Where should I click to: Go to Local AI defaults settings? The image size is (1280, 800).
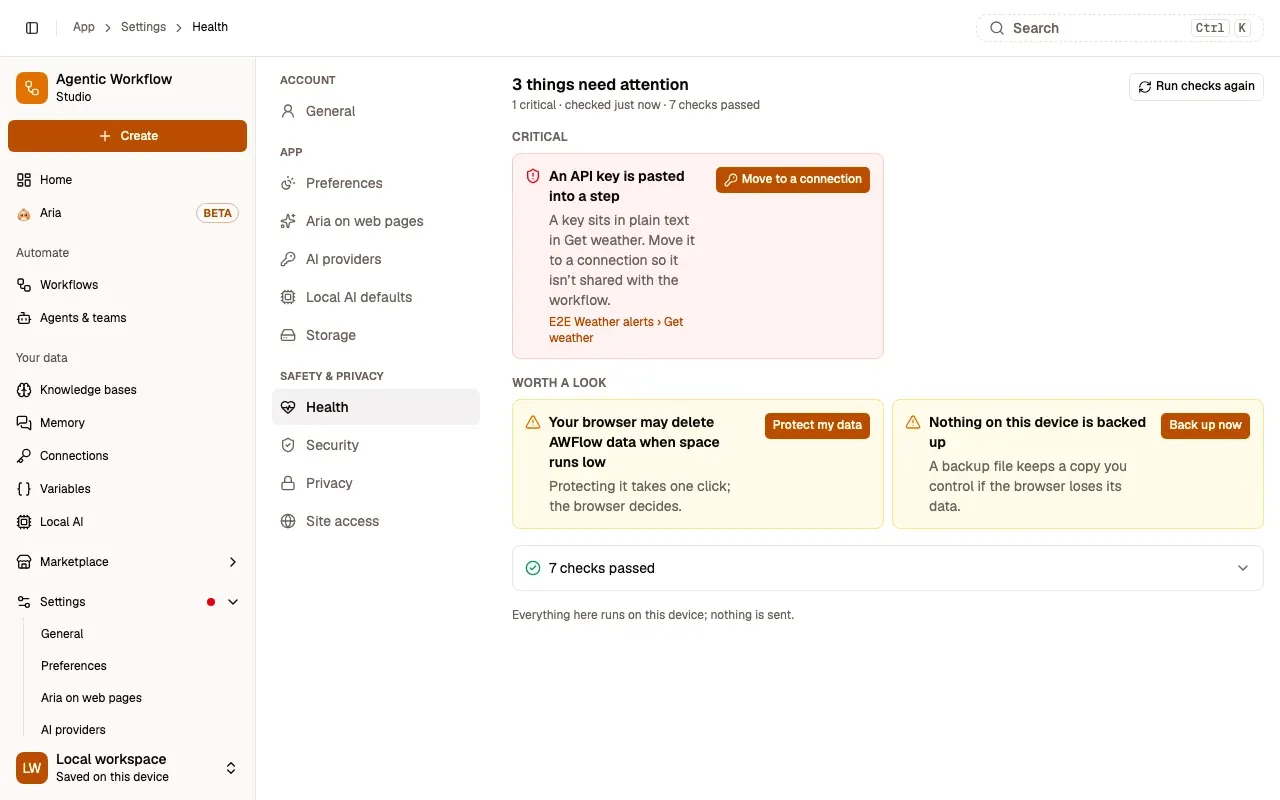[376, 297]
